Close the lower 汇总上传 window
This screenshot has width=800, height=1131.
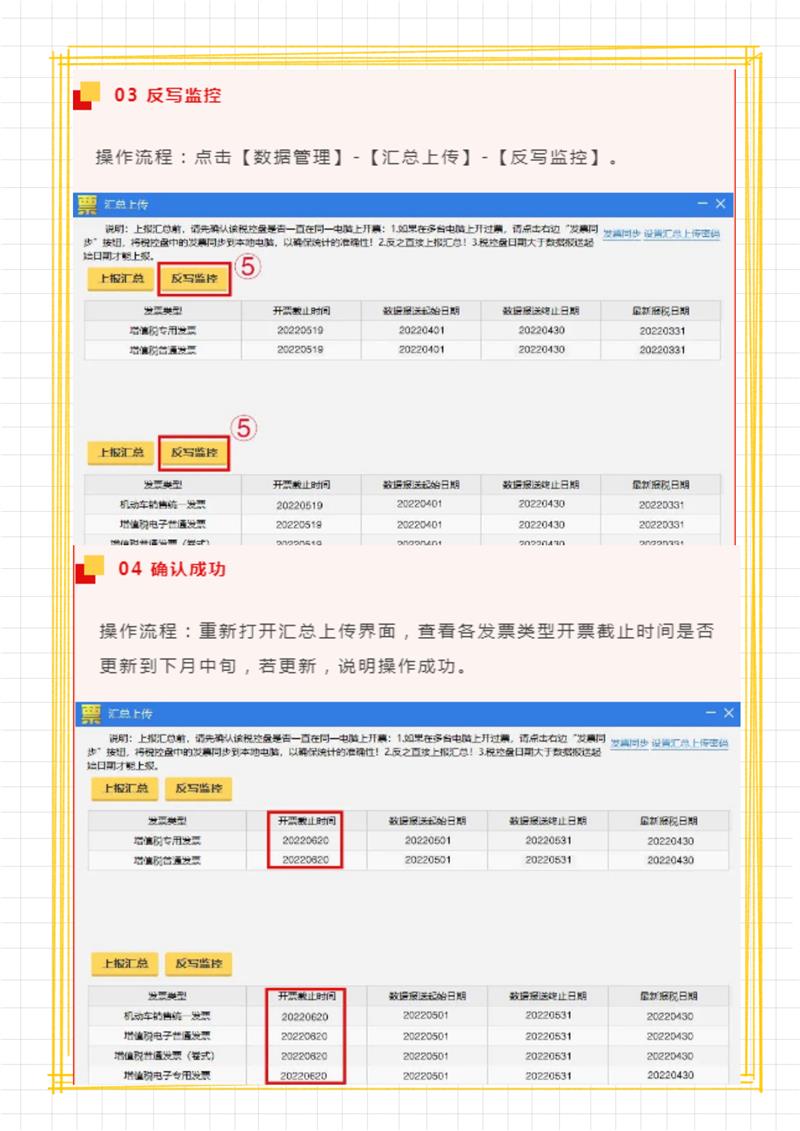click(728, 713)
